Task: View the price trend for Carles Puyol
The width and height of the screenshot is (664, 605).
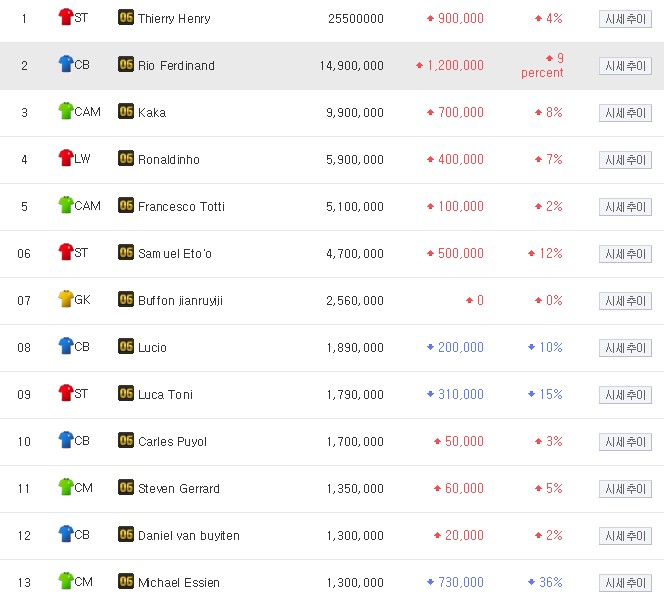Action: [625, 442]
